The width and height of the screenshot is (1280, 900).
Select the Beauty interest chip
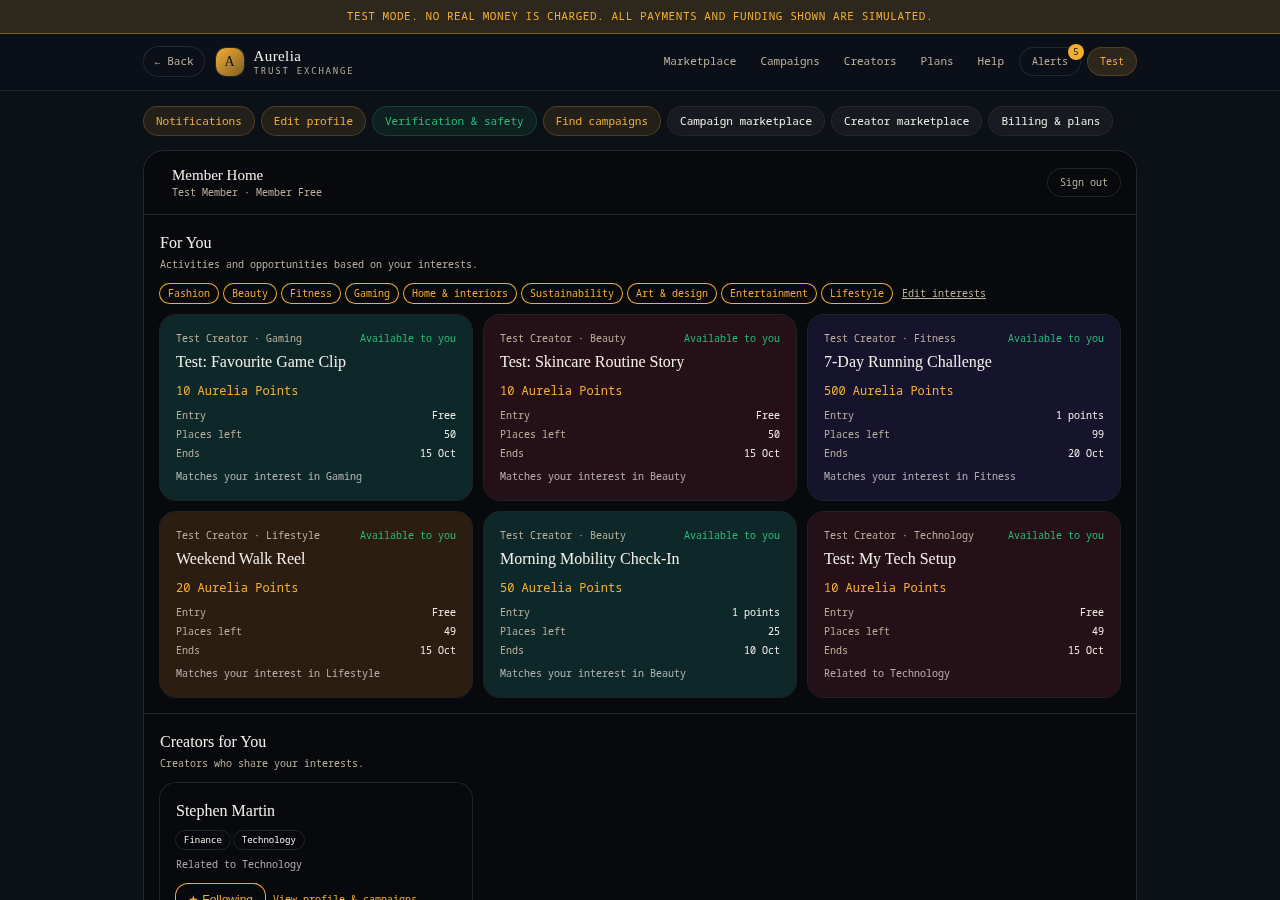coord(250,293)
